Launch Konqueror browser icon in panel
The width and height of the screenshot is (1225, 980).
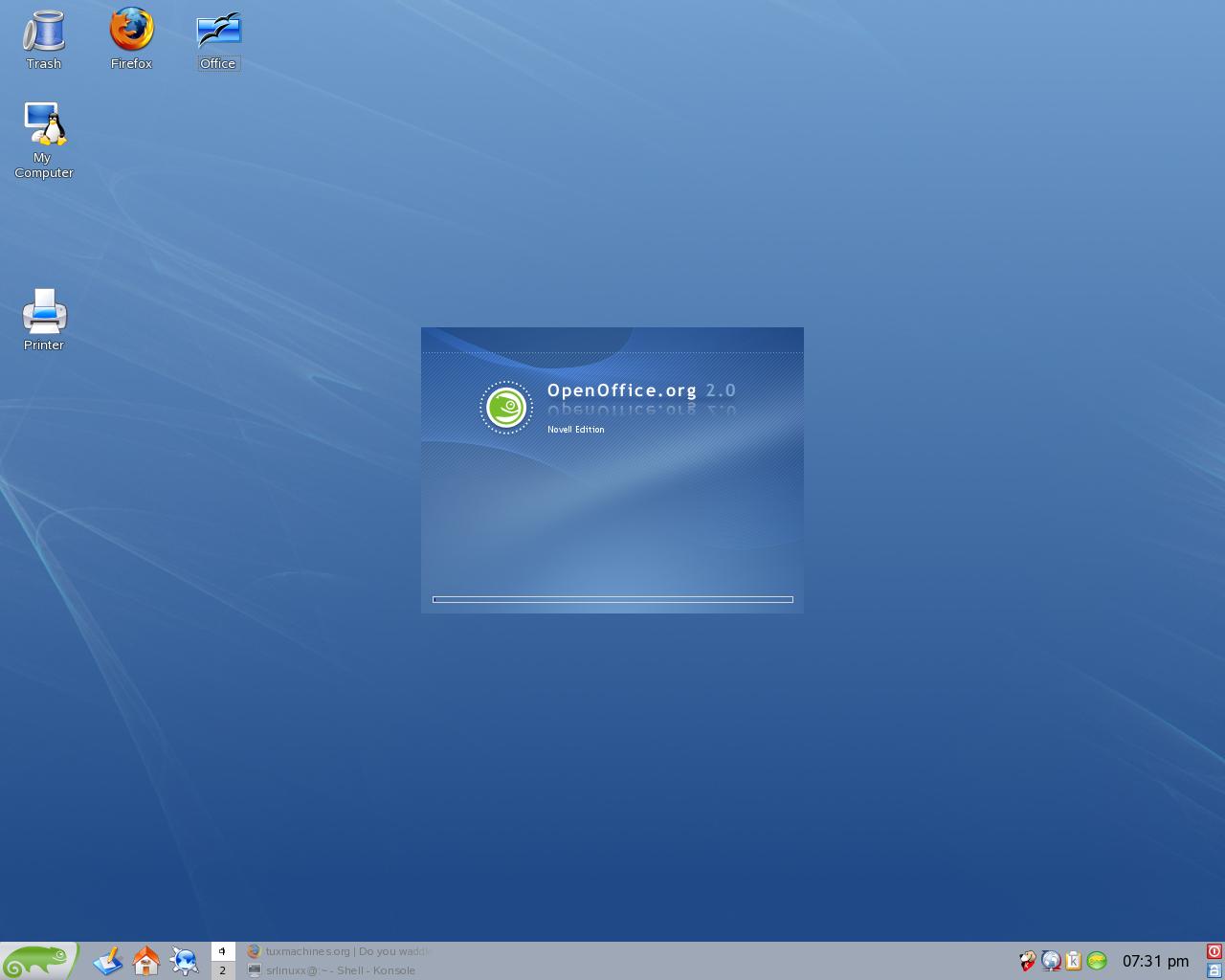coord(185,961)
